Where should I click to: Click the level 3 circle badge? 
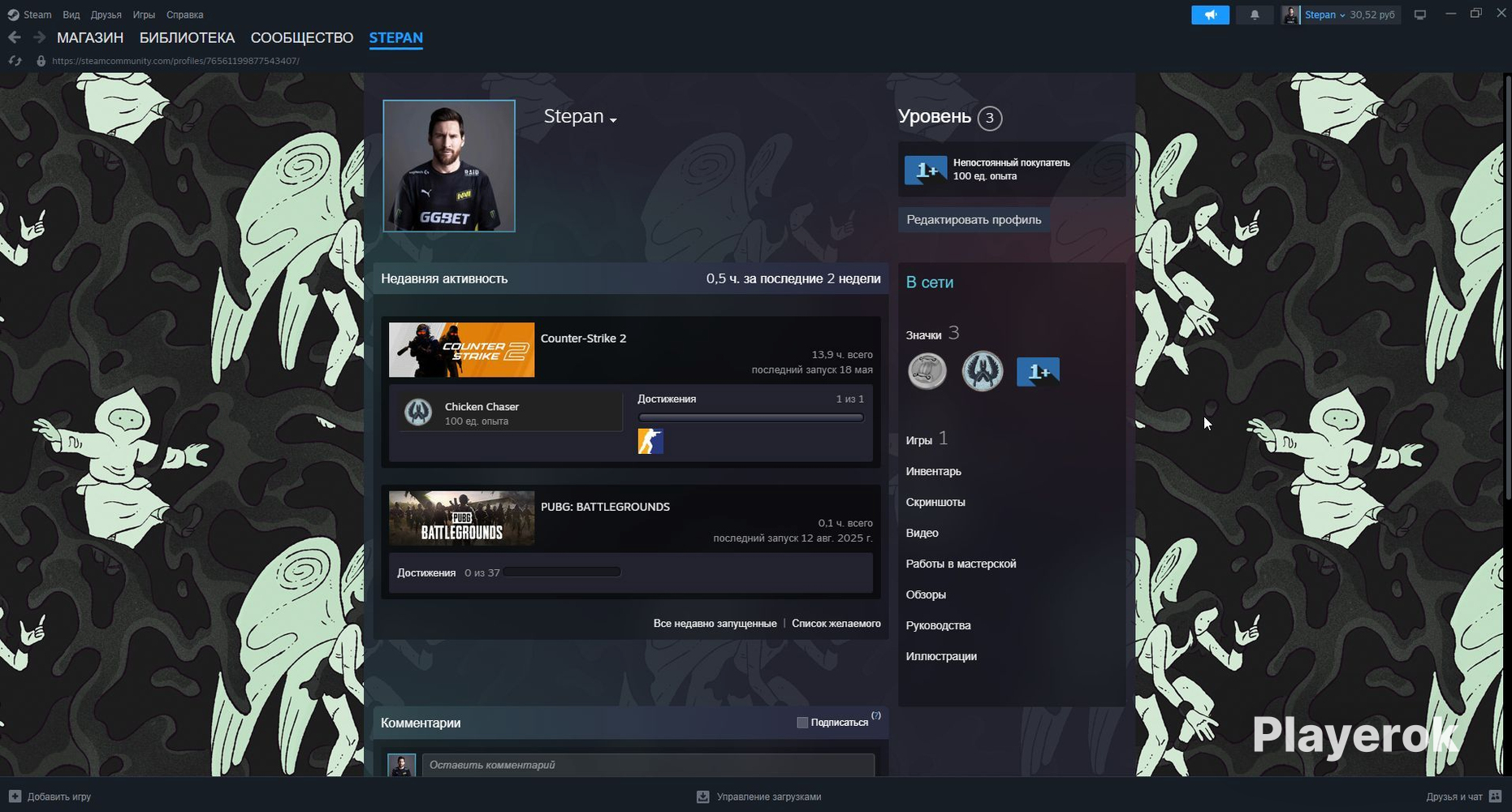point(989,119)
